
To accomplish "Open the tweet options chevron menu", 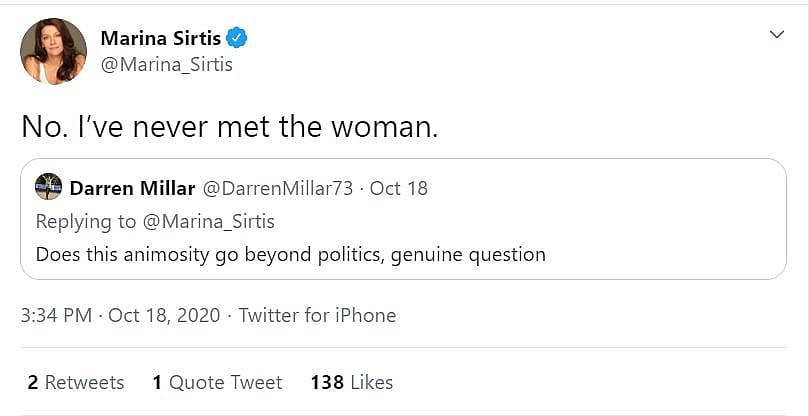I will 776,35.
